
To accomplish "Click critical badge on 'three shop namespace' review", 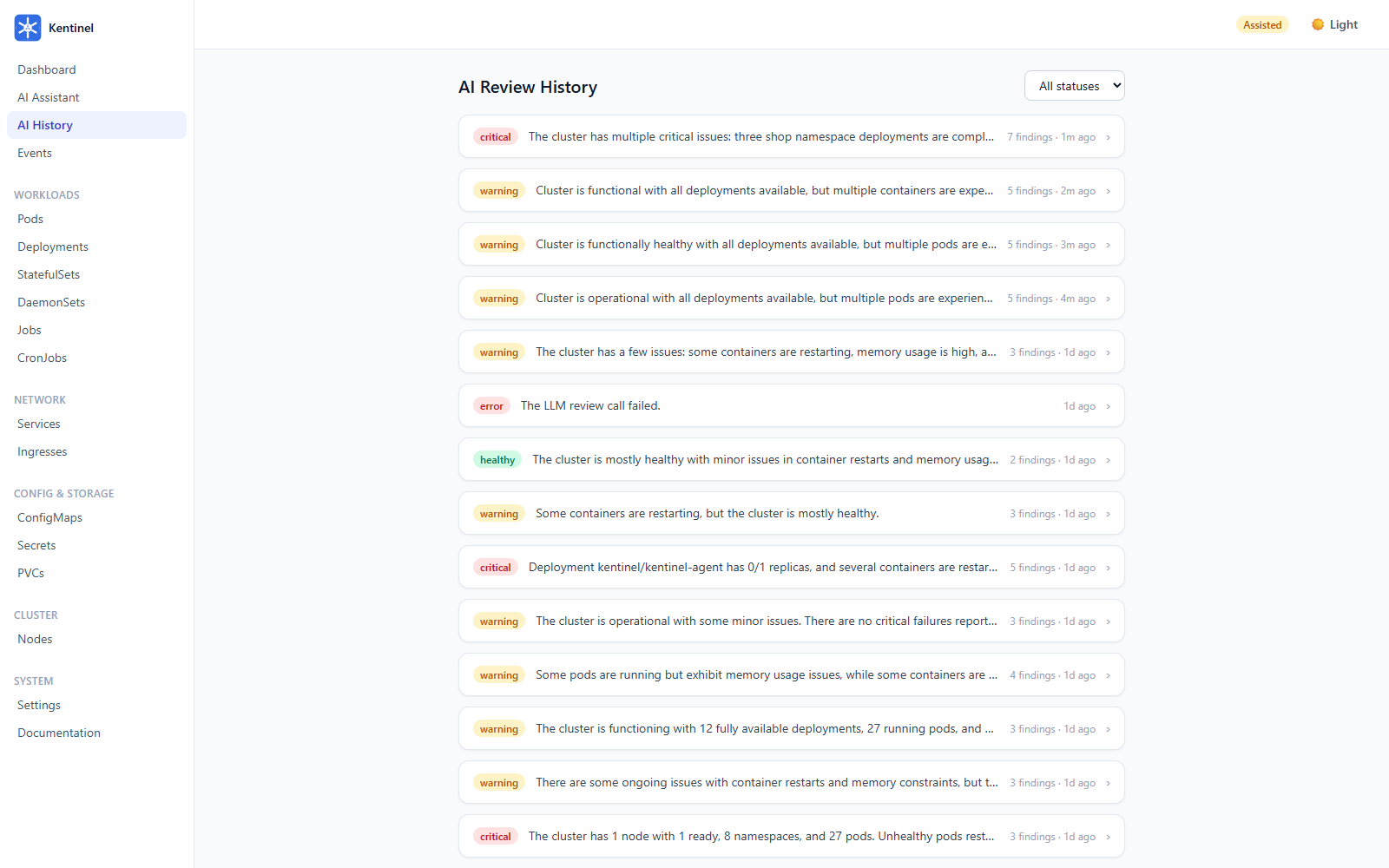I will coord(496,137).
